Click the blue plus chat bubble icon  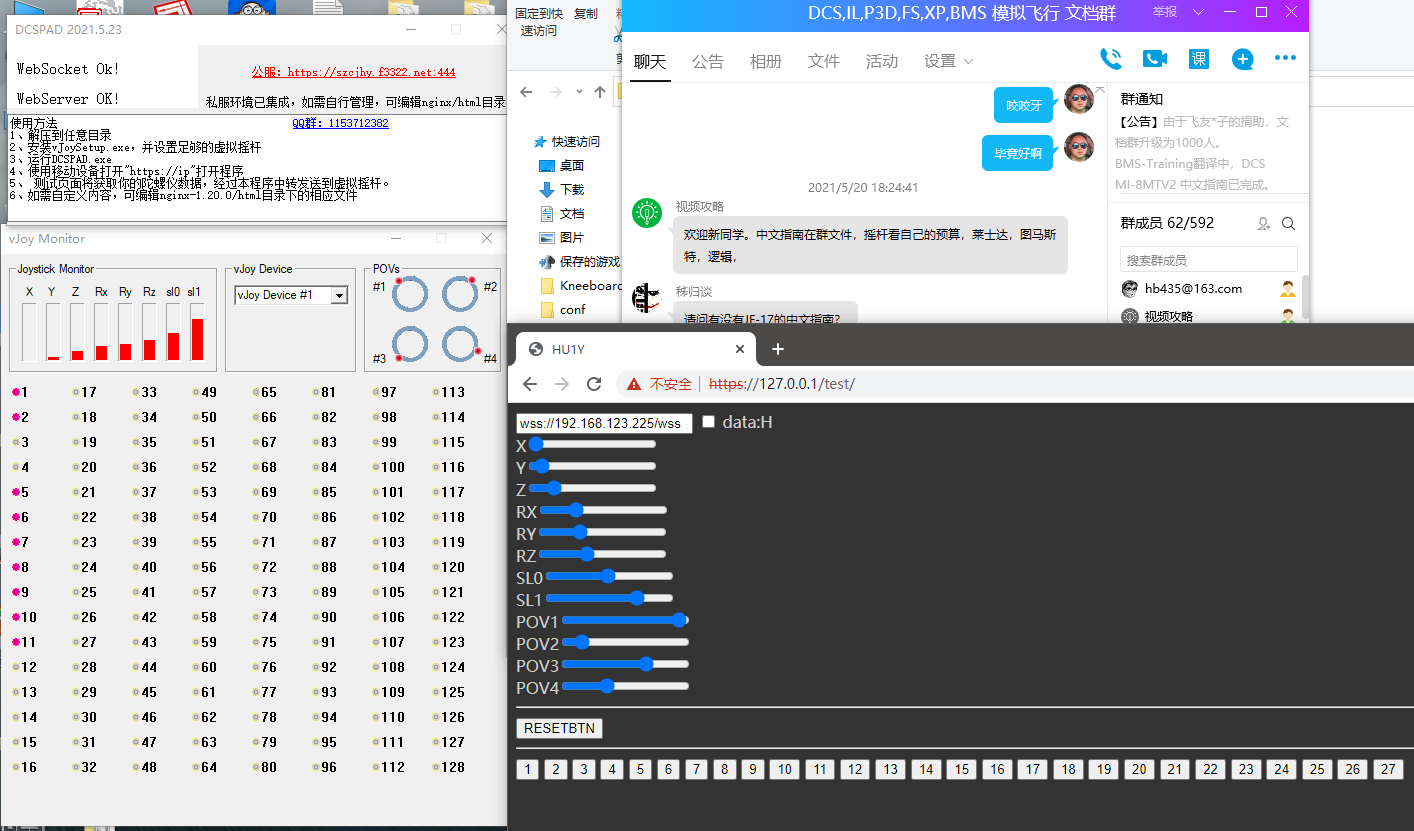(x=1242, y=59)
